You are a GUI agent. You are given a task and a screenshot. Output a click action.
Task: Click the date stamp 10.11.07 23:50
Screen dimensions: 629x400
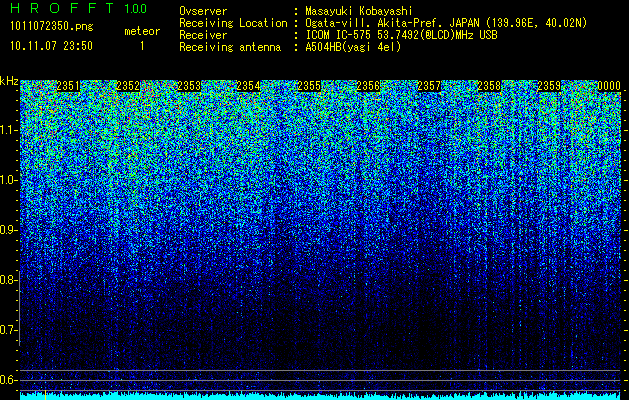click(x=51, y=46)
